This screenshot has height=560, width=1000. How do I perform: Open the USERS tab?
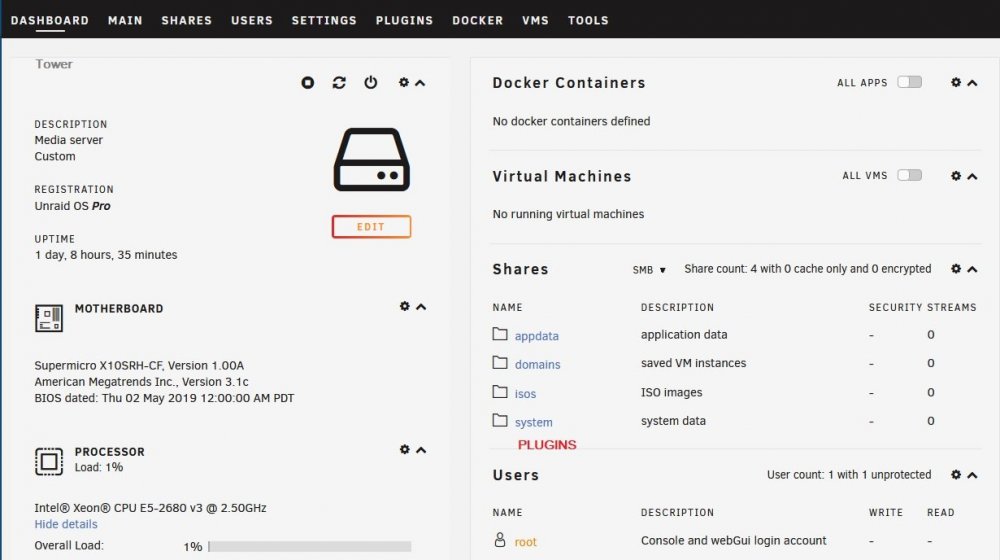click(252, 20)
